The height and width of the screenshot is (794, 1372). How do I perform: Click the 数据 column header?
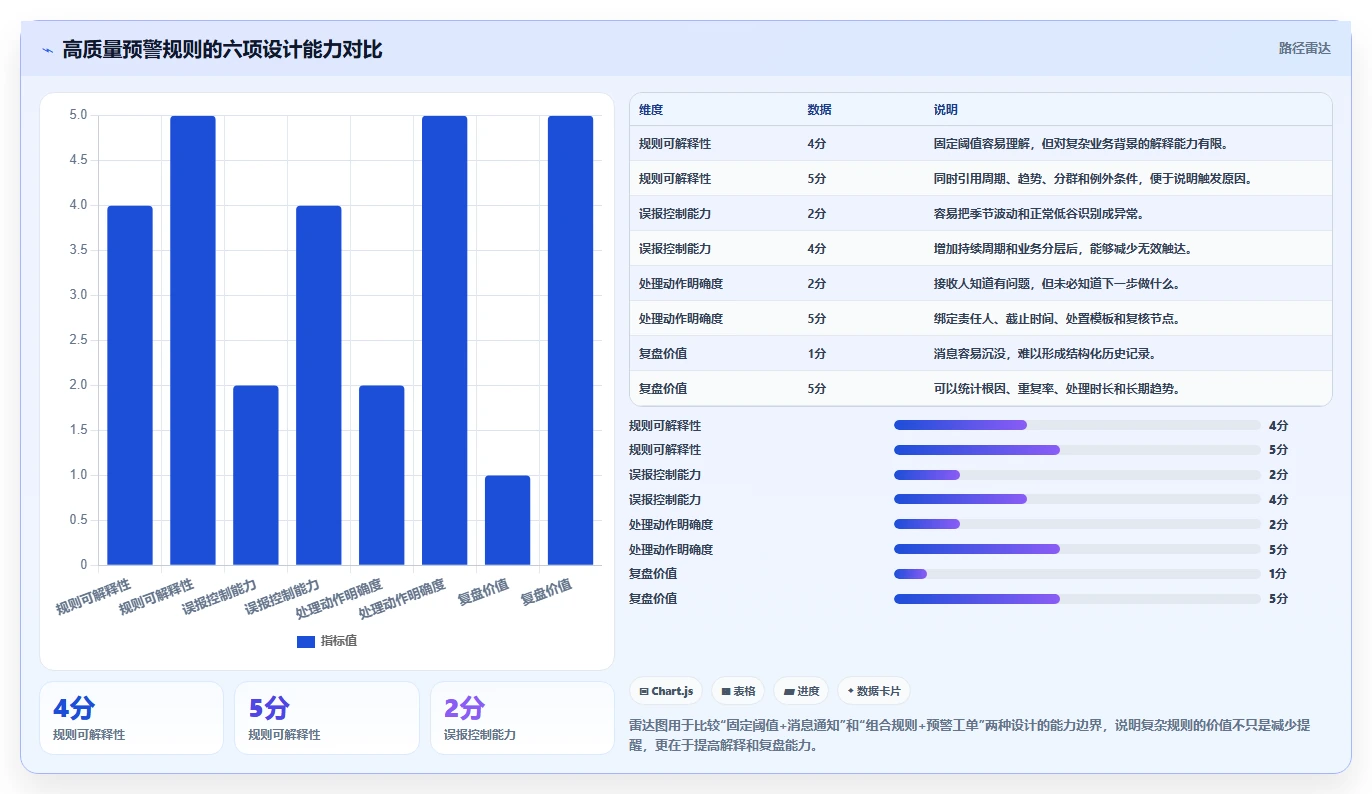pyautogui.click(x=819, y=110)
